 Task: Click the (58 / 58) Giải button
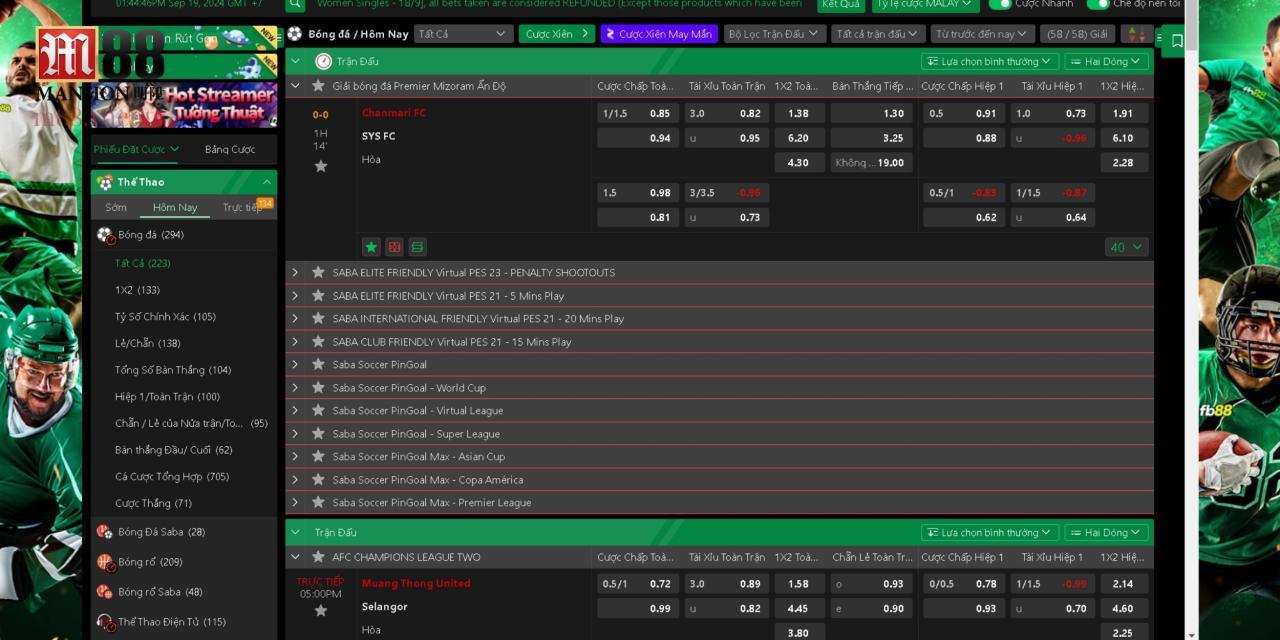[1077, 34]
